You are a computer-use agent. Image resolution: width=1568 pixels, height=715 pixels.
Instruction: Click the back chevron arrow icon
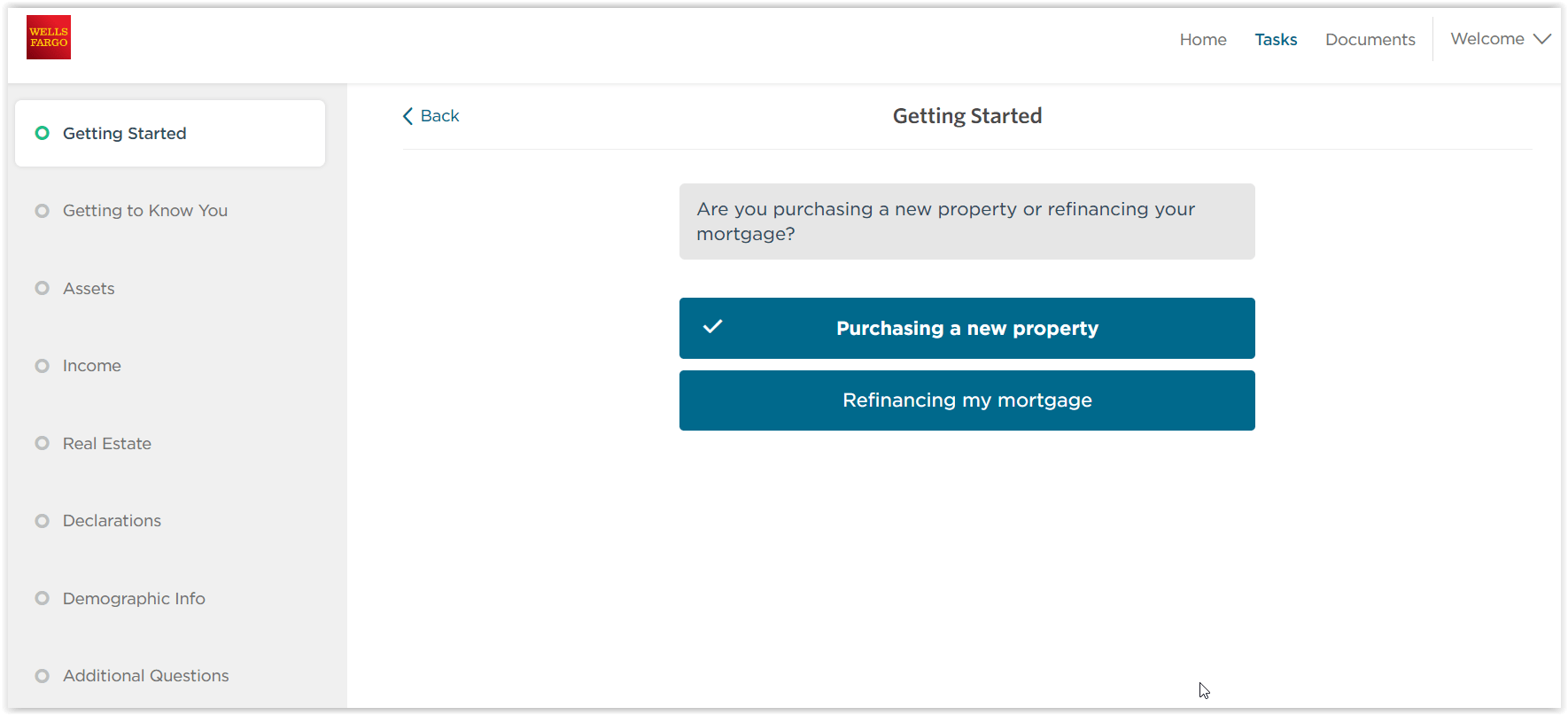click(407, 115)
